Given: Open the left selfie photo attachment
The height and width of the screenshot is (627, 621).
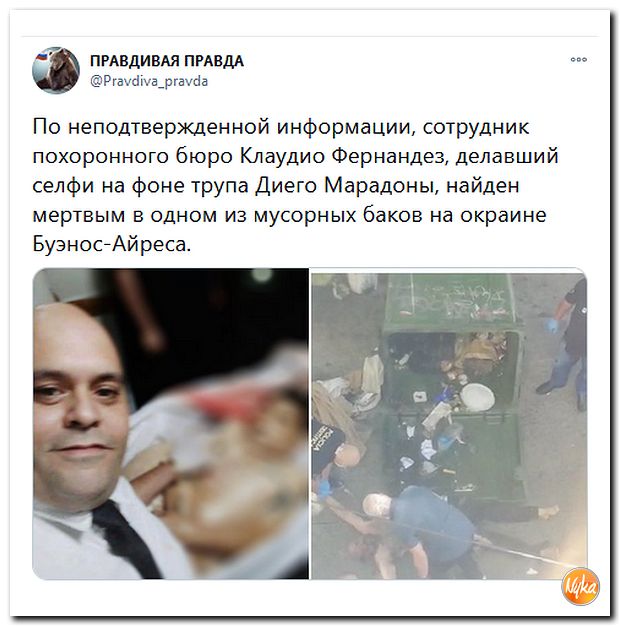Looking at the screenshot, I should tap(170, 423).
